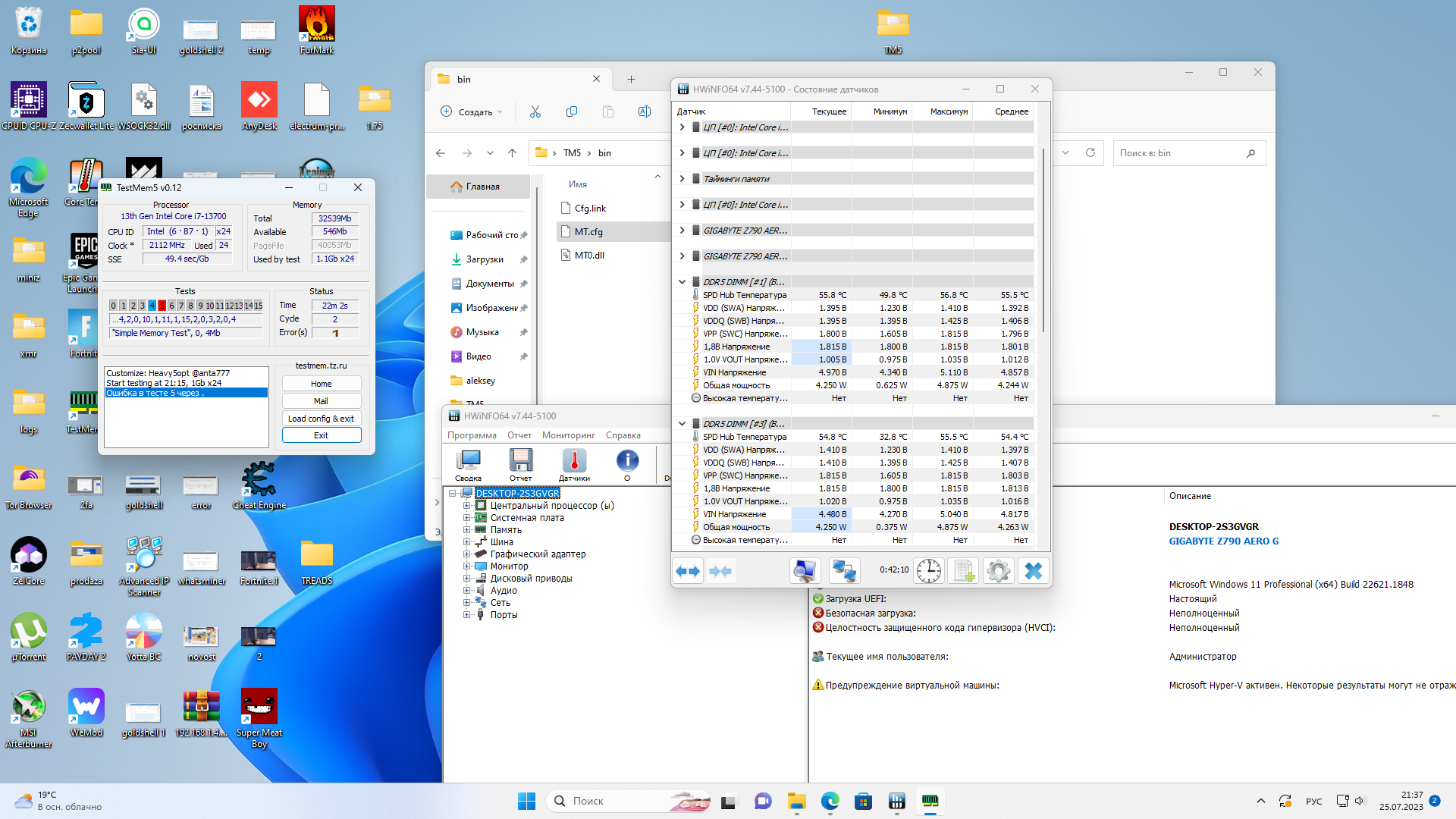Expand Центральный процессор tree node
Screen dimensions: 1456x819
(x=467, y=506)
